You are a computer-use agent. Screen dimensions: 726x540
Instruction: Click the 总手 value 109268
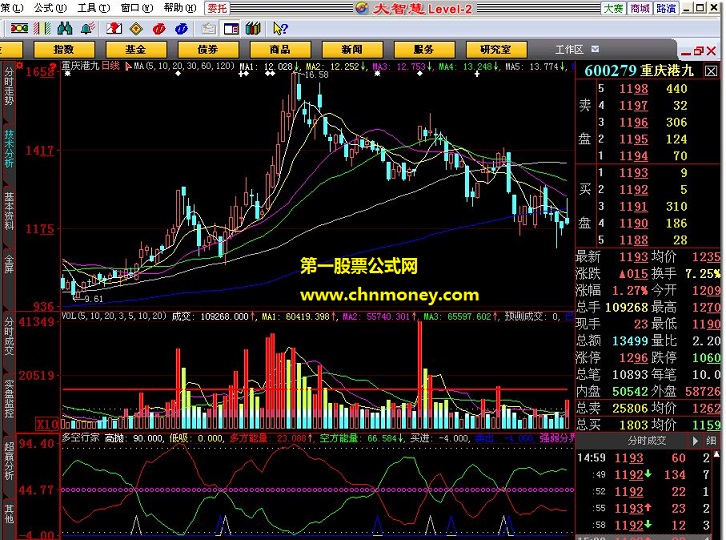[x=626, y=307]
